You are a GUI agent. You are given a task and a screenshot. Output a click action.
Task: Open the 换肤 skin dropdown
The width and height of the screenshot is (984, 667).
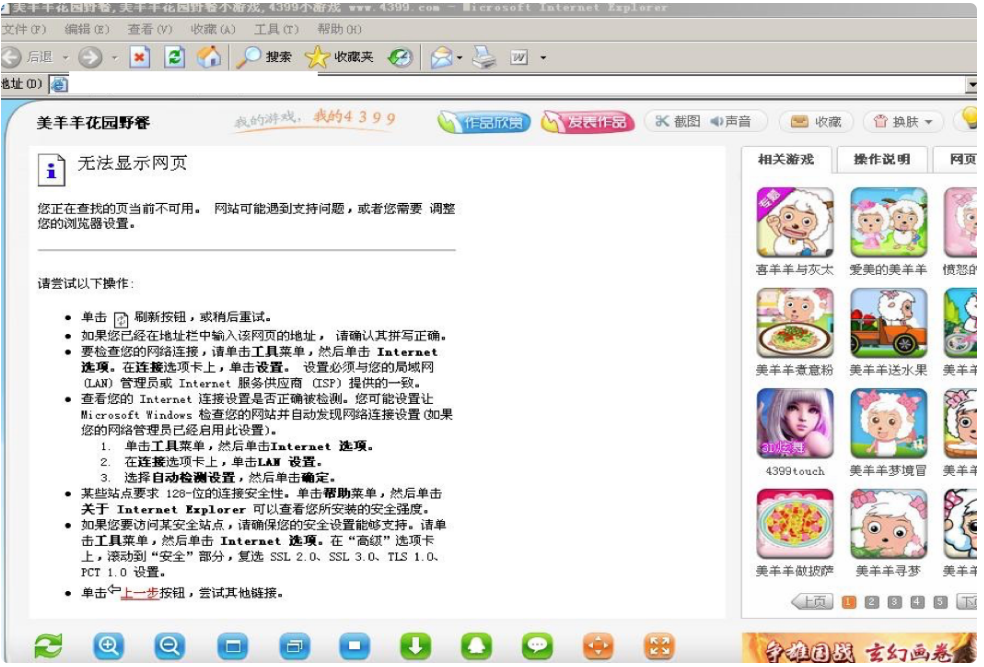click(904, 122)
